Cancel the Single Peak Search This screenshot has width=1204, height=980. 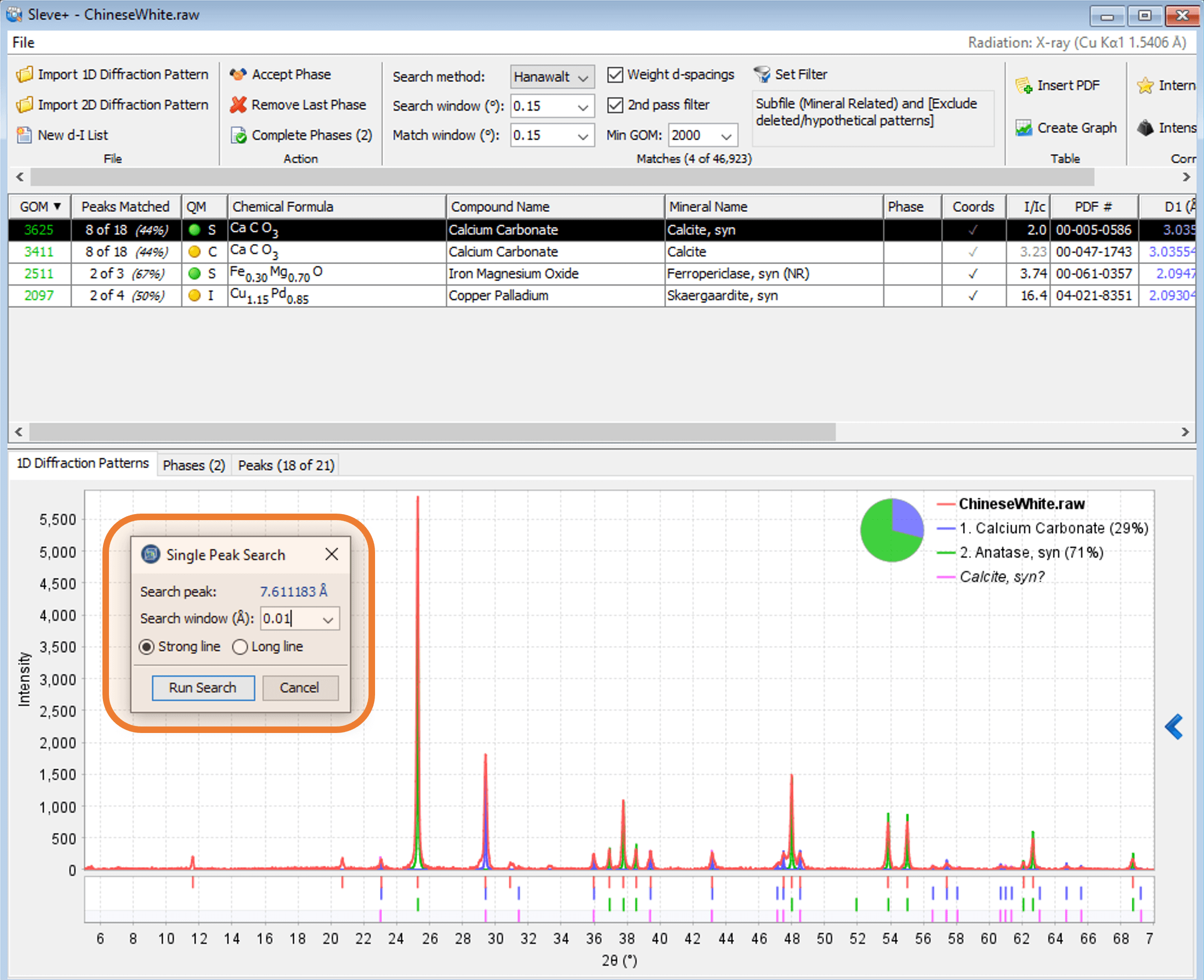(300, 688)
